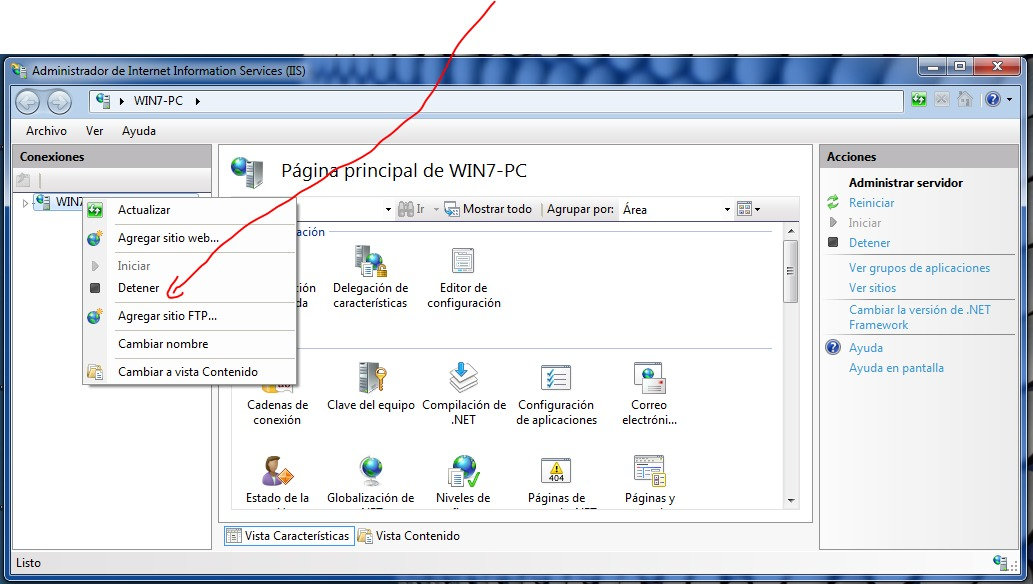Open the help question mark icon

(x=992, y=100)
